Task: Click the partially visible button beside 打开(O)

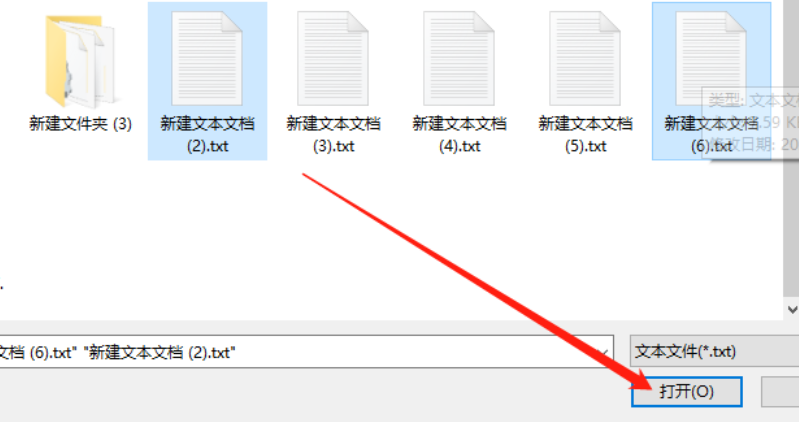Action: pyautogui.click(x=780, y=391)
